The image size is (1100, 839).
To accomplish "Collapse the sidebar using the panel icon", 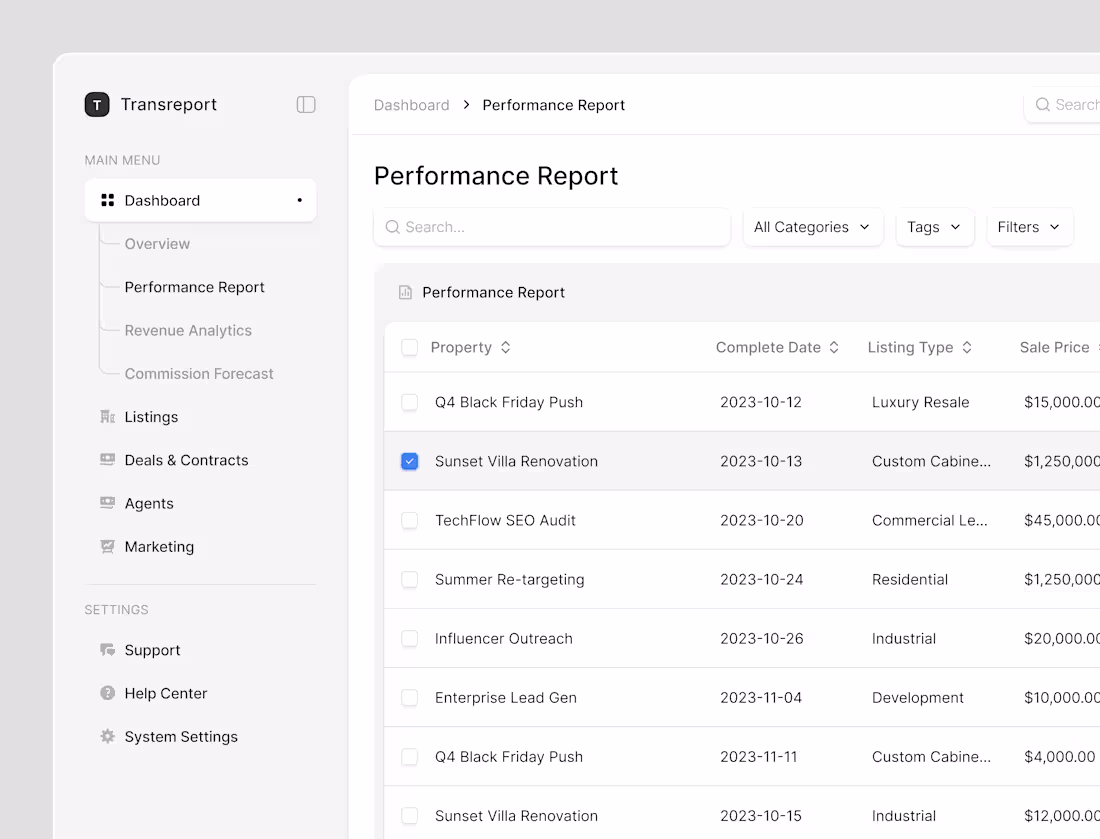I will (x=305, y=104).
